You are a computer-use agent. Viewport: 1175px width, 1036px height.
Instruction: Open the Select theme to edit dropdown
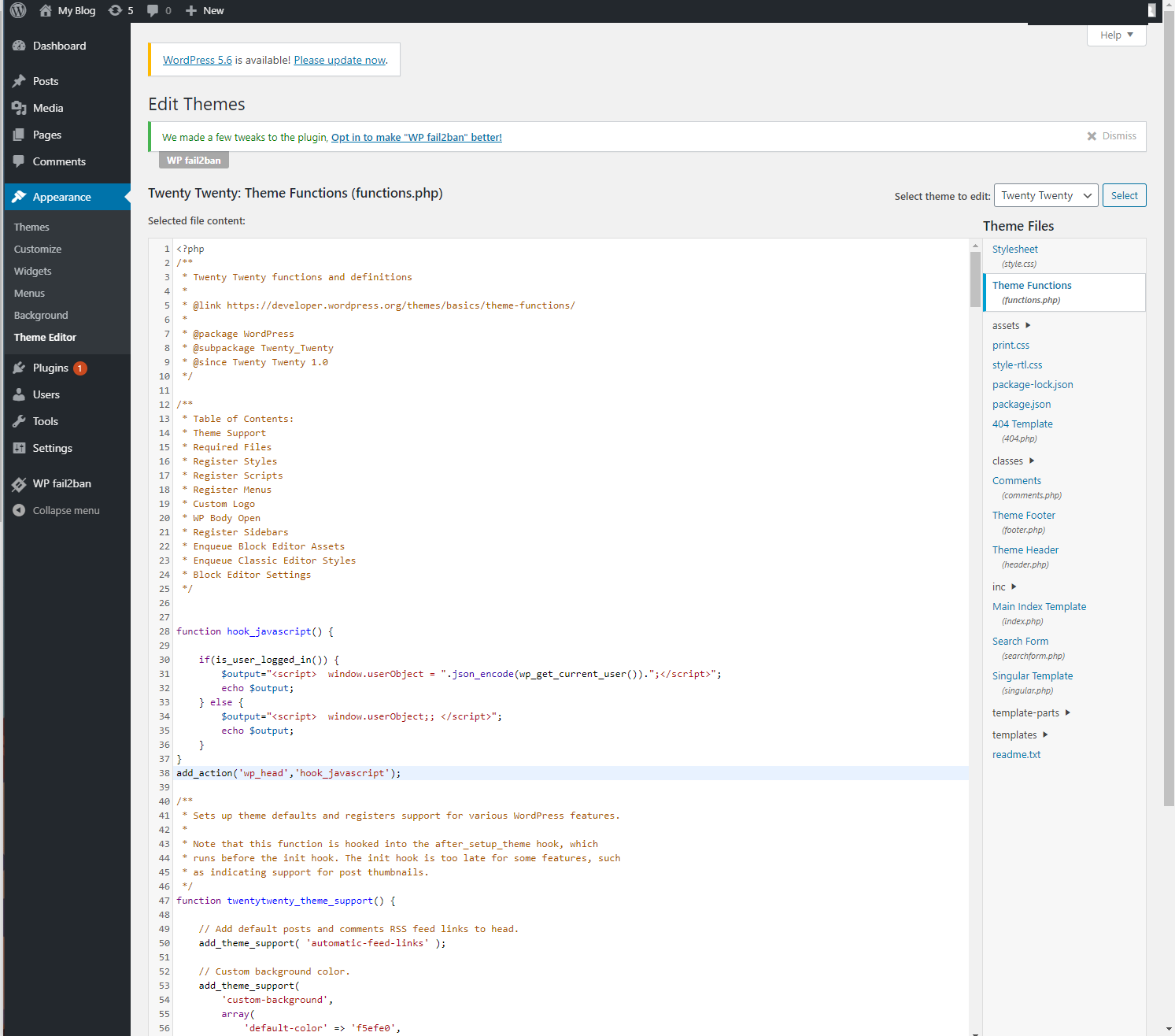coord(1046,195)
